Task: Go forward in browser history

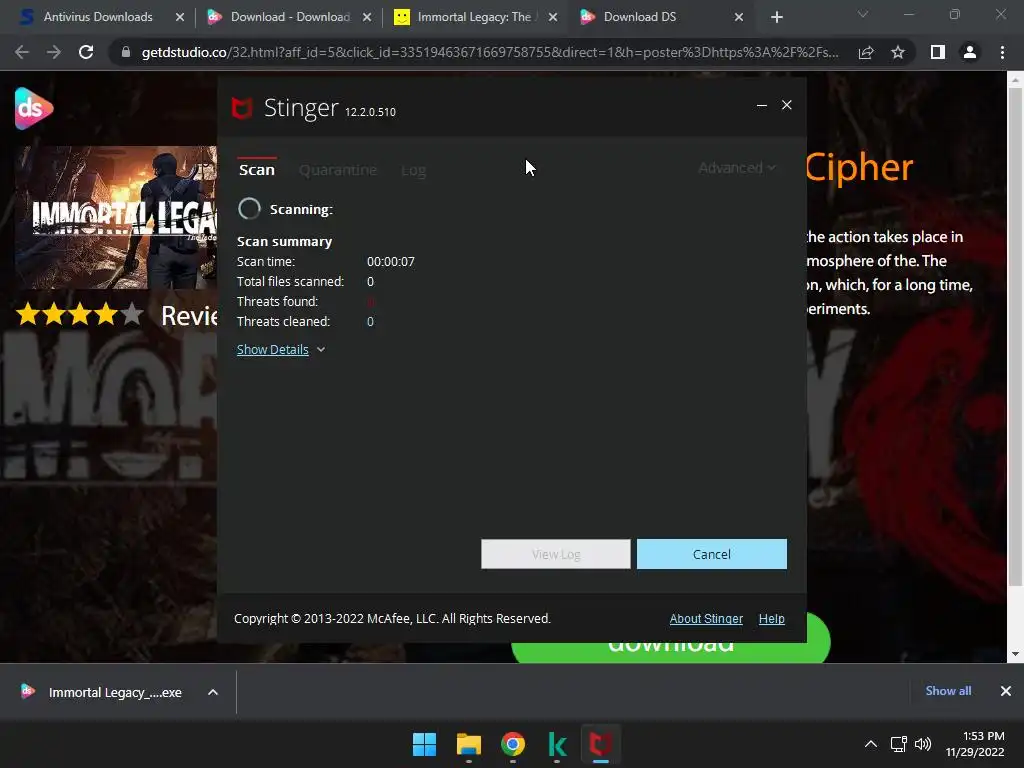Action: tap(54, 52)
